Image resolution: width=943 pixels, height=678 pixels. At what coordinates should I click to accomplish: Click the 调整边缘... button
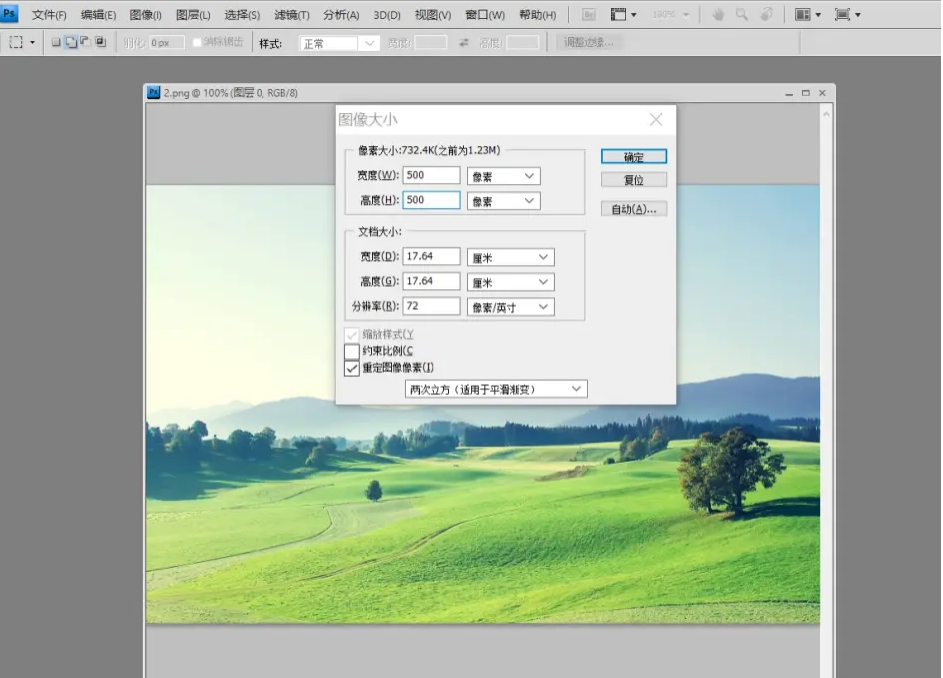pos(589,43)
